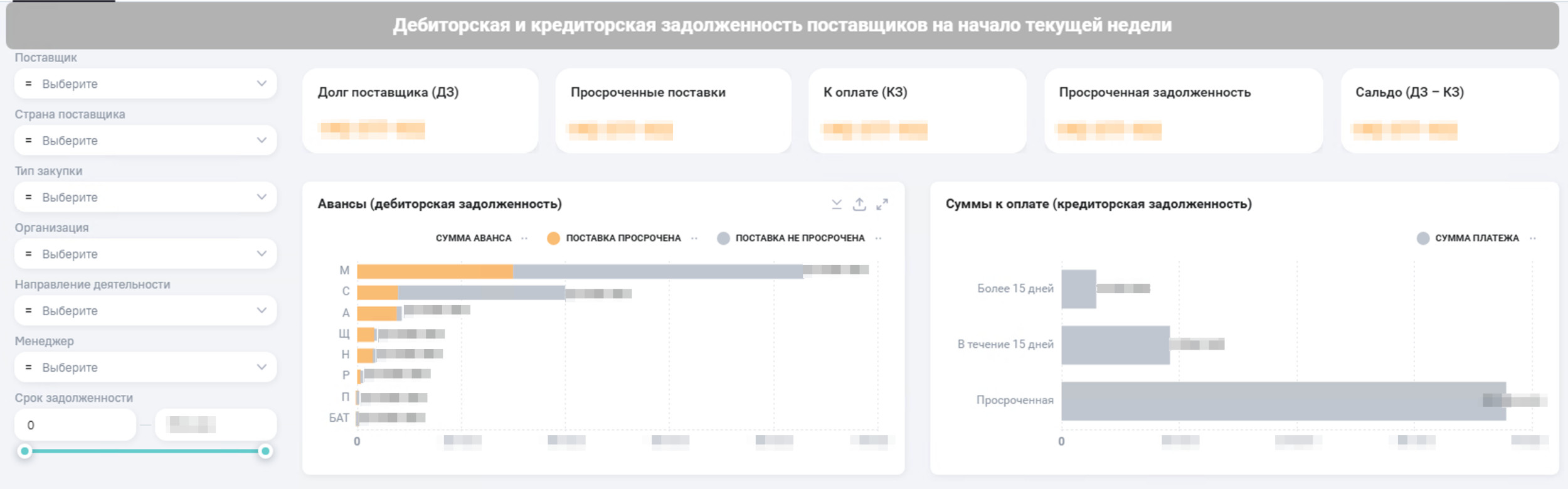Click the Срок задолженности filter label
Image resolution: width=1568 pixels, height=489 pixels.
[74, 398]
